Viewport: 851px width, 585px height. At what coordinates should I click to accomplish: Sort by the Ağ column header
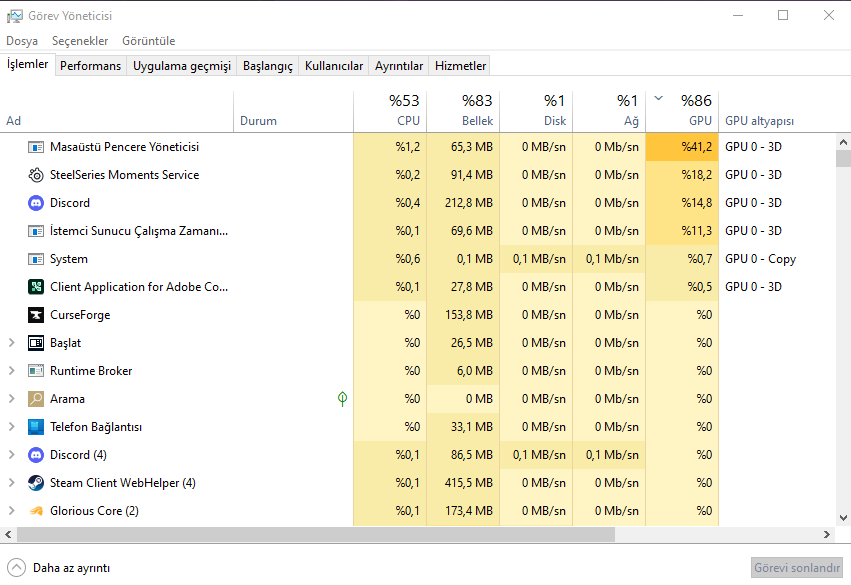609,112
